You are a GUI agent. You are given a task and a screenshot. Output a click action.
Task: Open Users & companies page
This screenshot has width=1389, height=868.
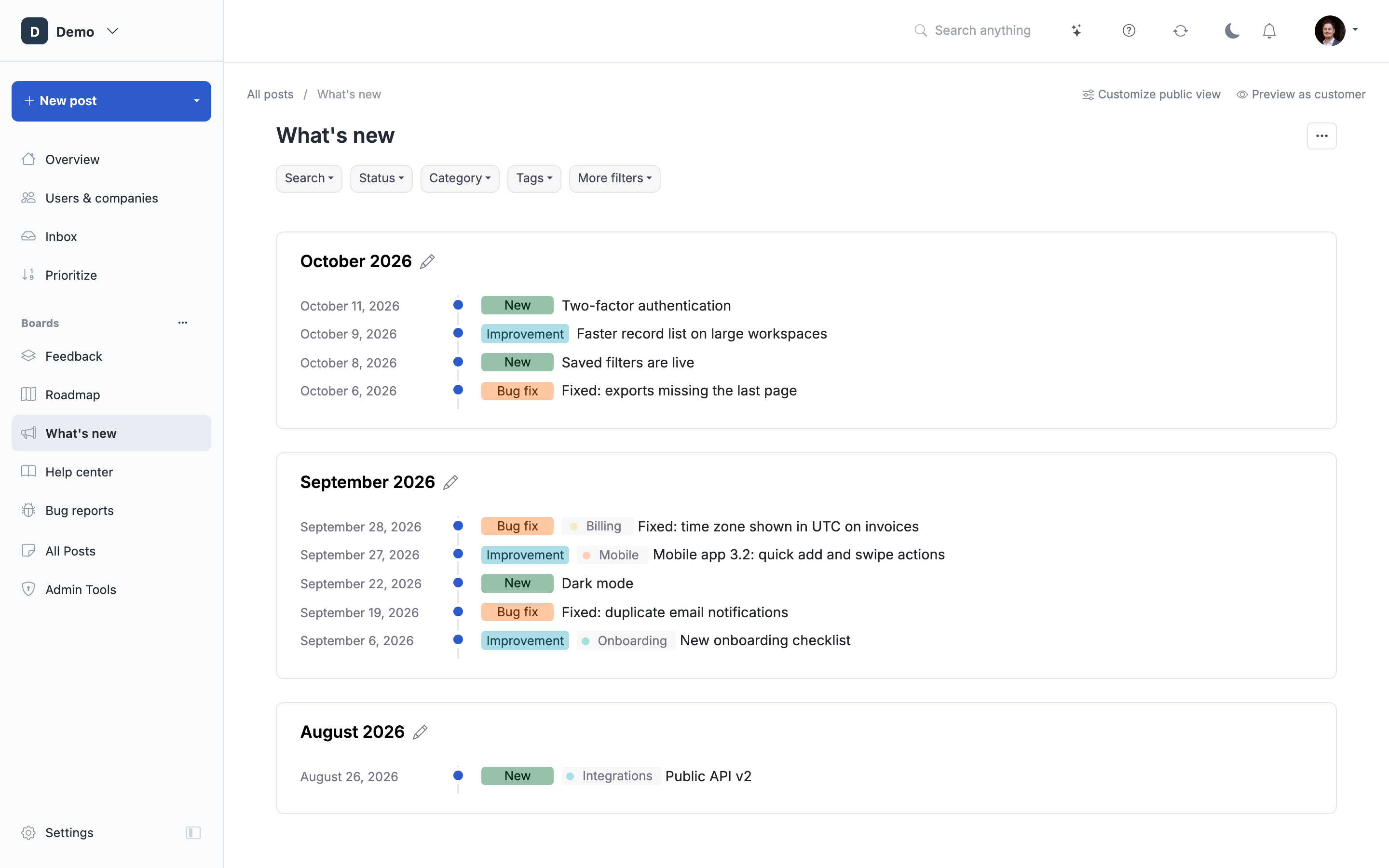111,198
